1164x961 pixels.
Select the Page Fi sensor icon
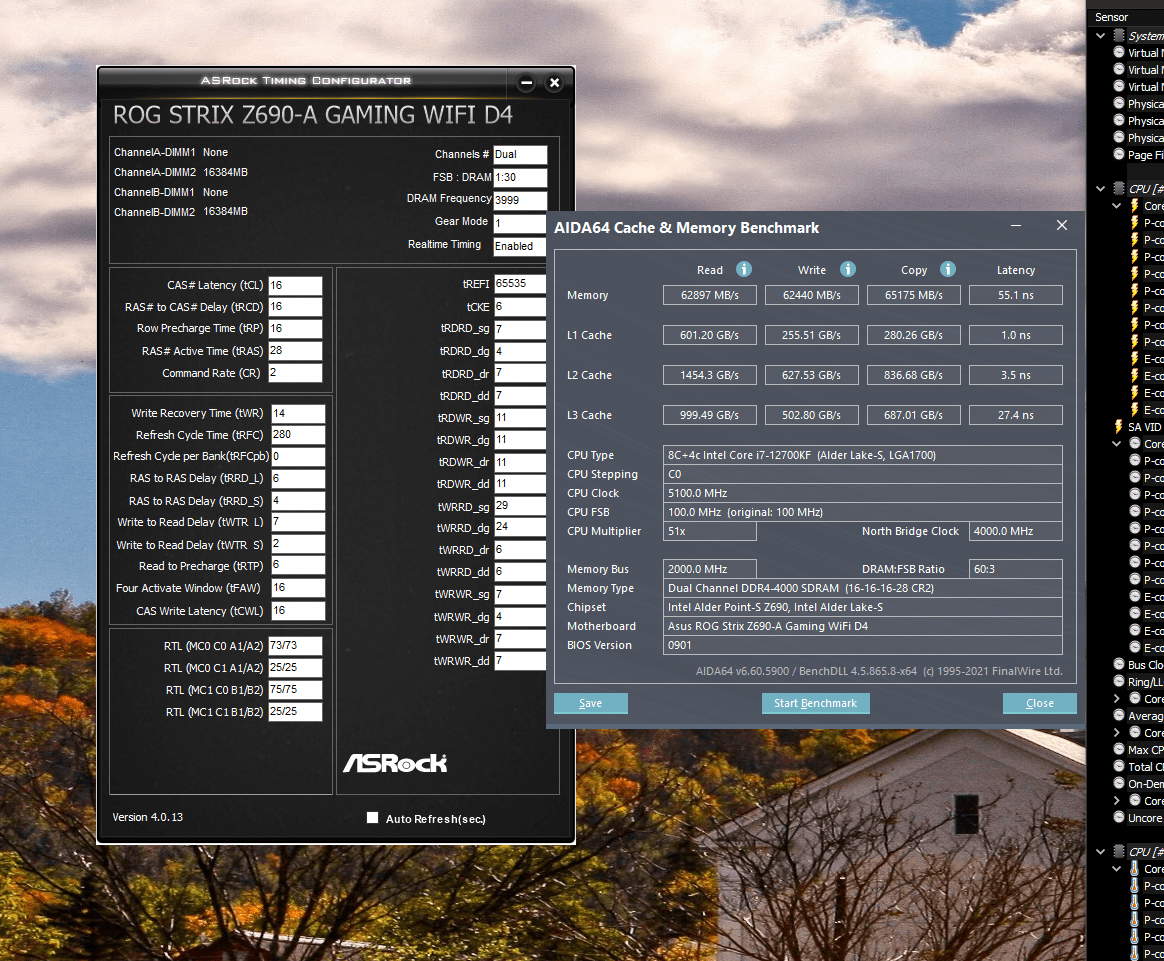tap(1119, 154)
